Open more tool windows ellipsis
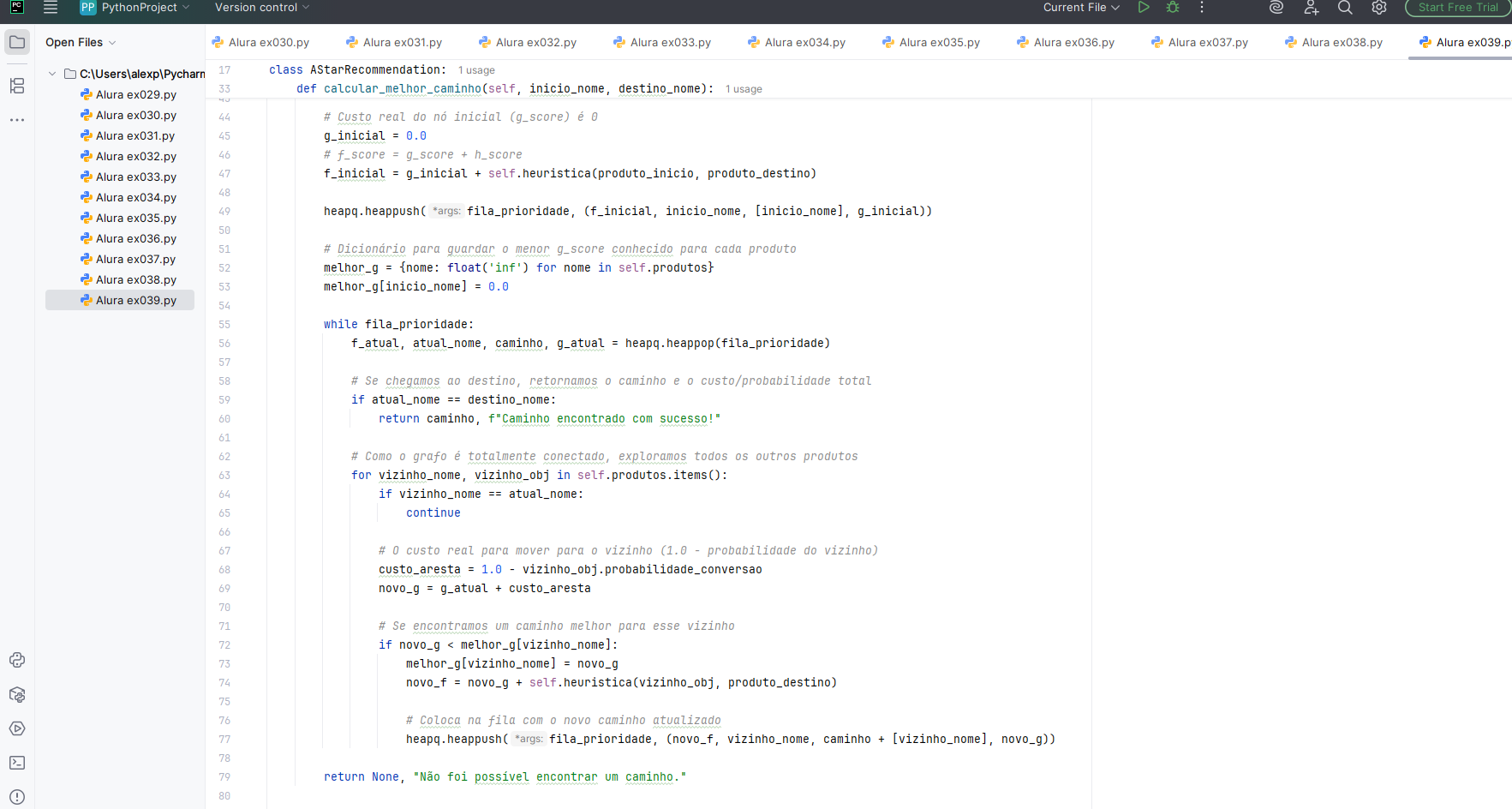 (x=17, y=120)
